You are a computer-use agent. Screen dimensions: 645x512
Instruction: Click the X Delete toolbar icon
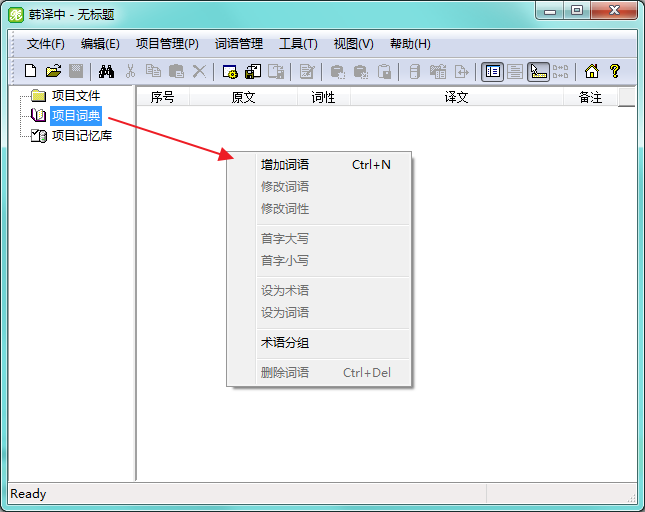(x=199, y=71)
